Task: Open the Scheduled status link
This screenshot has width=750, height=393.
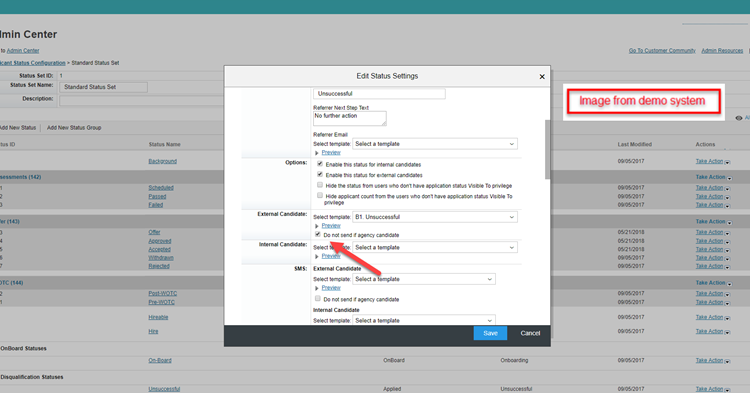Action: (161, 188)
